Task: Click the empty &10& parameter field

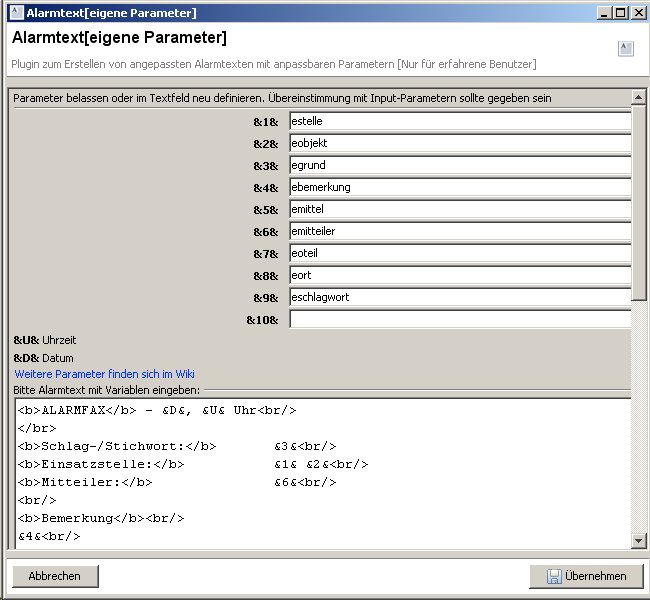Action: click(x=459, y=319)
